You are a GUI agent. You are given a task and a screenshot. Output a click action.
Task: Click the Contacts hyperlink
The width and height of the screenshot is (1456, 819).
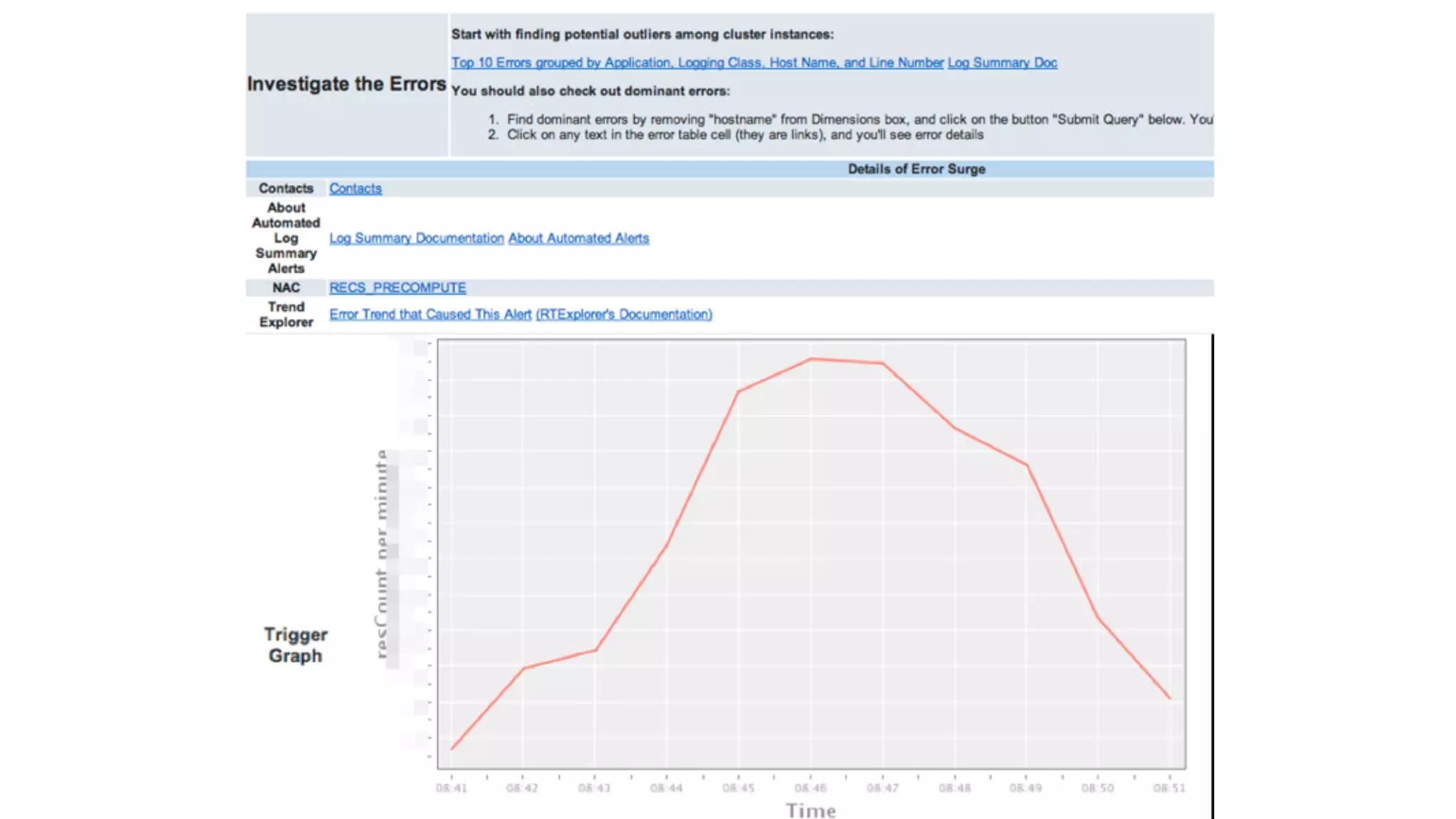click(x=355, y=188)
